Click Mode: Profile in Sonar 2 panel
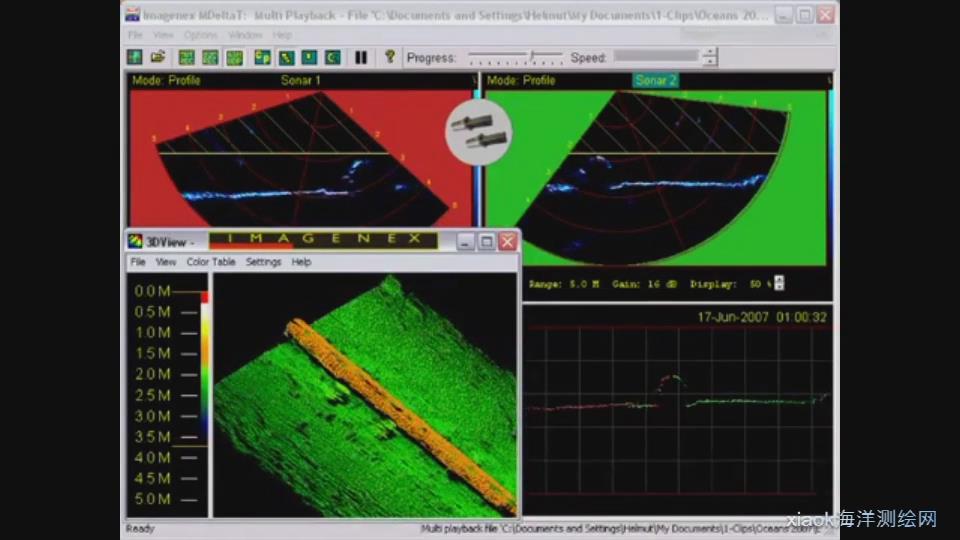960x540 pixels. [520, 80]
